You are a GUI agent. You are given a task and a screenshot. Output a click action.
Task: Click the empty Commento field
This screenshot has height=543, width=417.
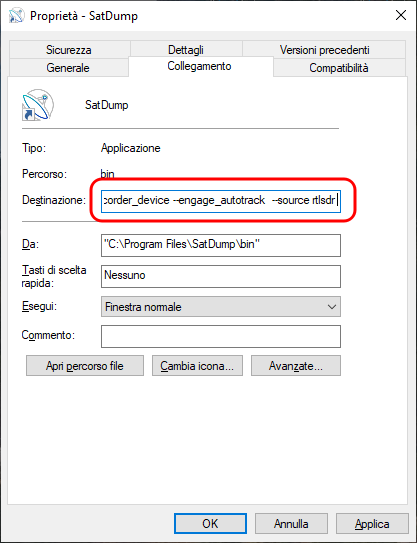pos(221,336)
